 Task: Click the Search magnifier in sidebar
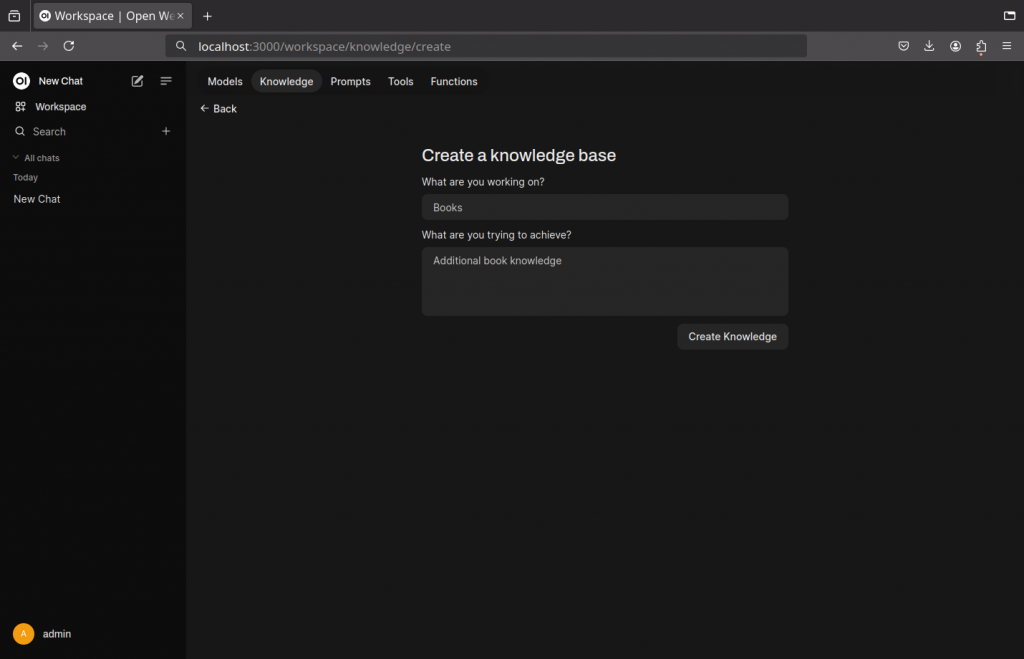(x=20, y=131)
